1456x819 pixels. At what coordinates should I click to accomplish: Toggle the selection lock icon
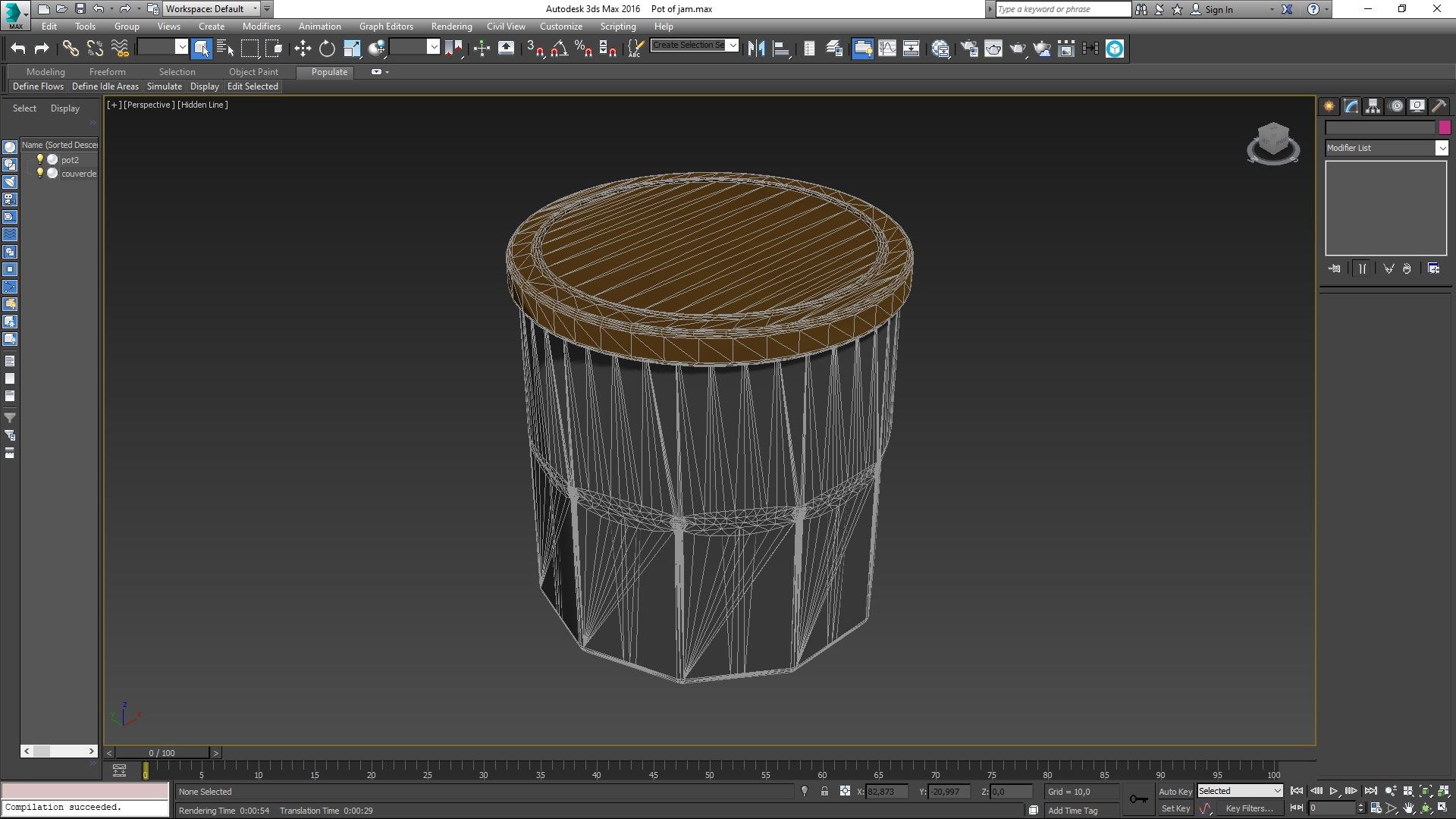click(824, 791)
